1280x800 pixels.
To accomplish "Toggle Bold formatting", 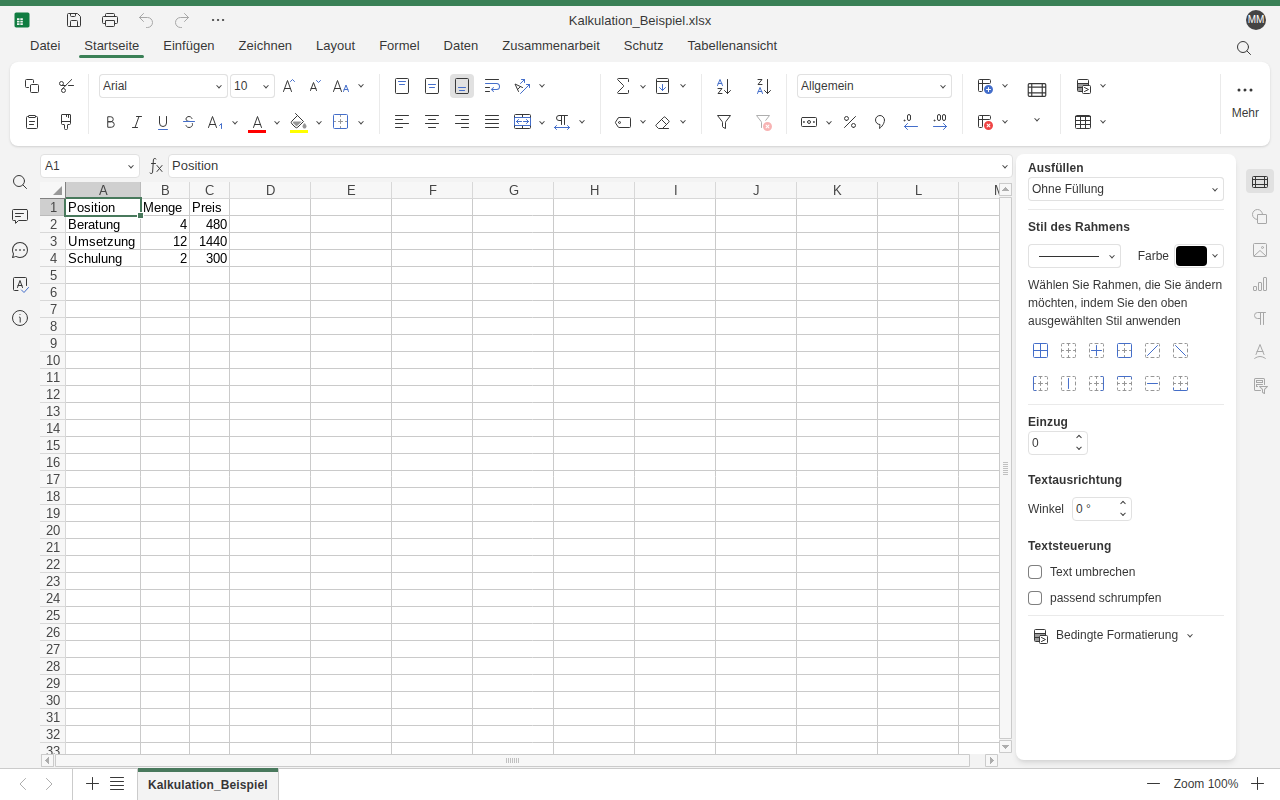I will tap(111, 122).
